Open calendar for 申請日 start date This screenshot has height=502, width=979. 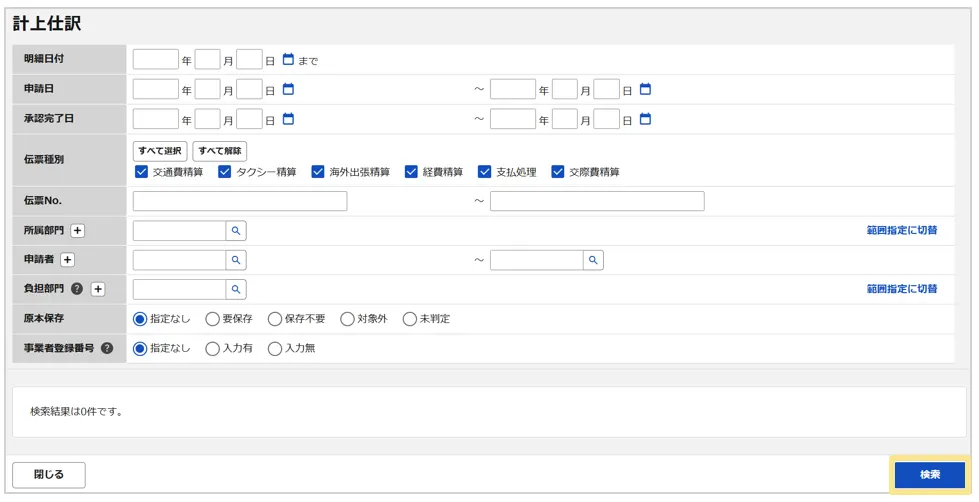pos(288,90)
